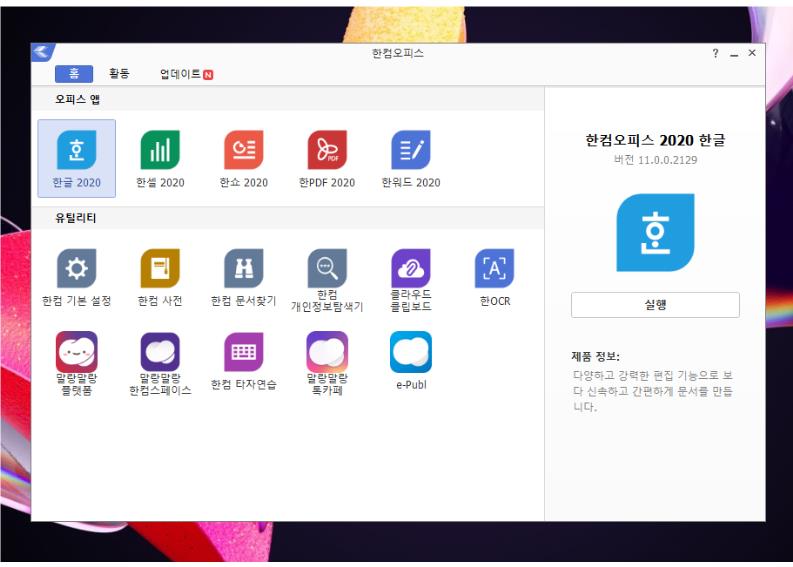Open the 한컴 사전 dictionary icon

(160, 268)
